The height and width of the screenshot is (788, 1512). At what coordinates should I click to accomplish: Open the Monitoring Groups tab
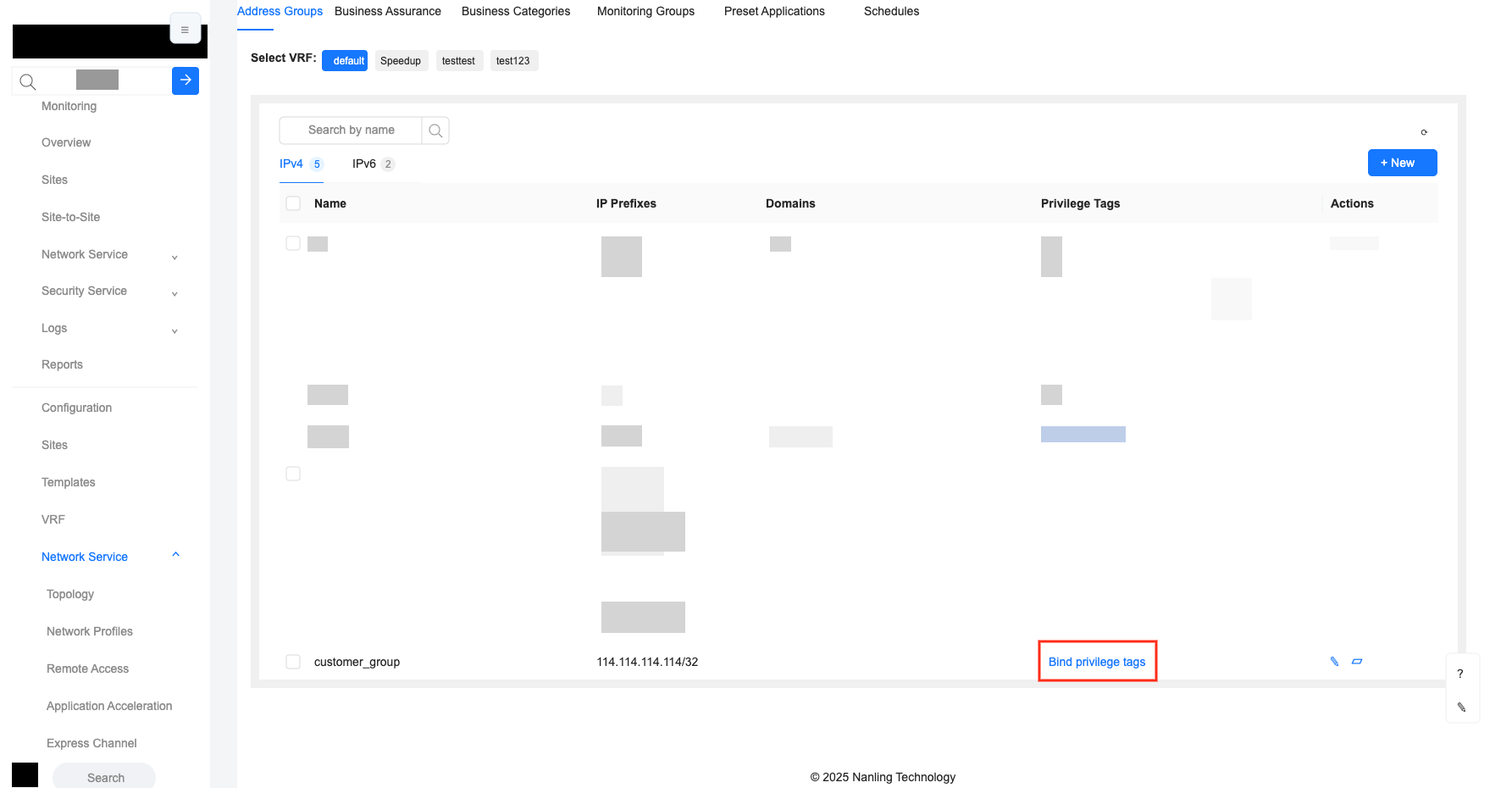point(645,11)
